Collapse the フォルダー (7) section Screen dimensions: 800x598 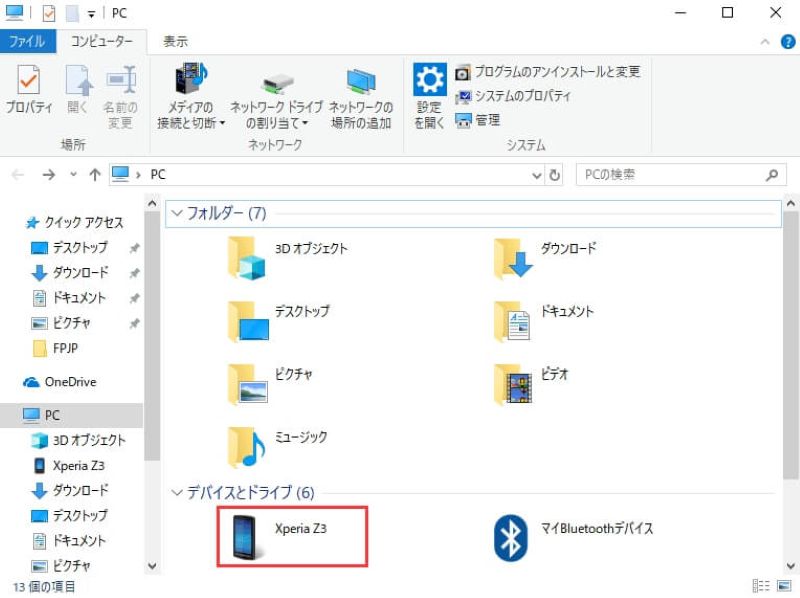click(x=177, y=213)
